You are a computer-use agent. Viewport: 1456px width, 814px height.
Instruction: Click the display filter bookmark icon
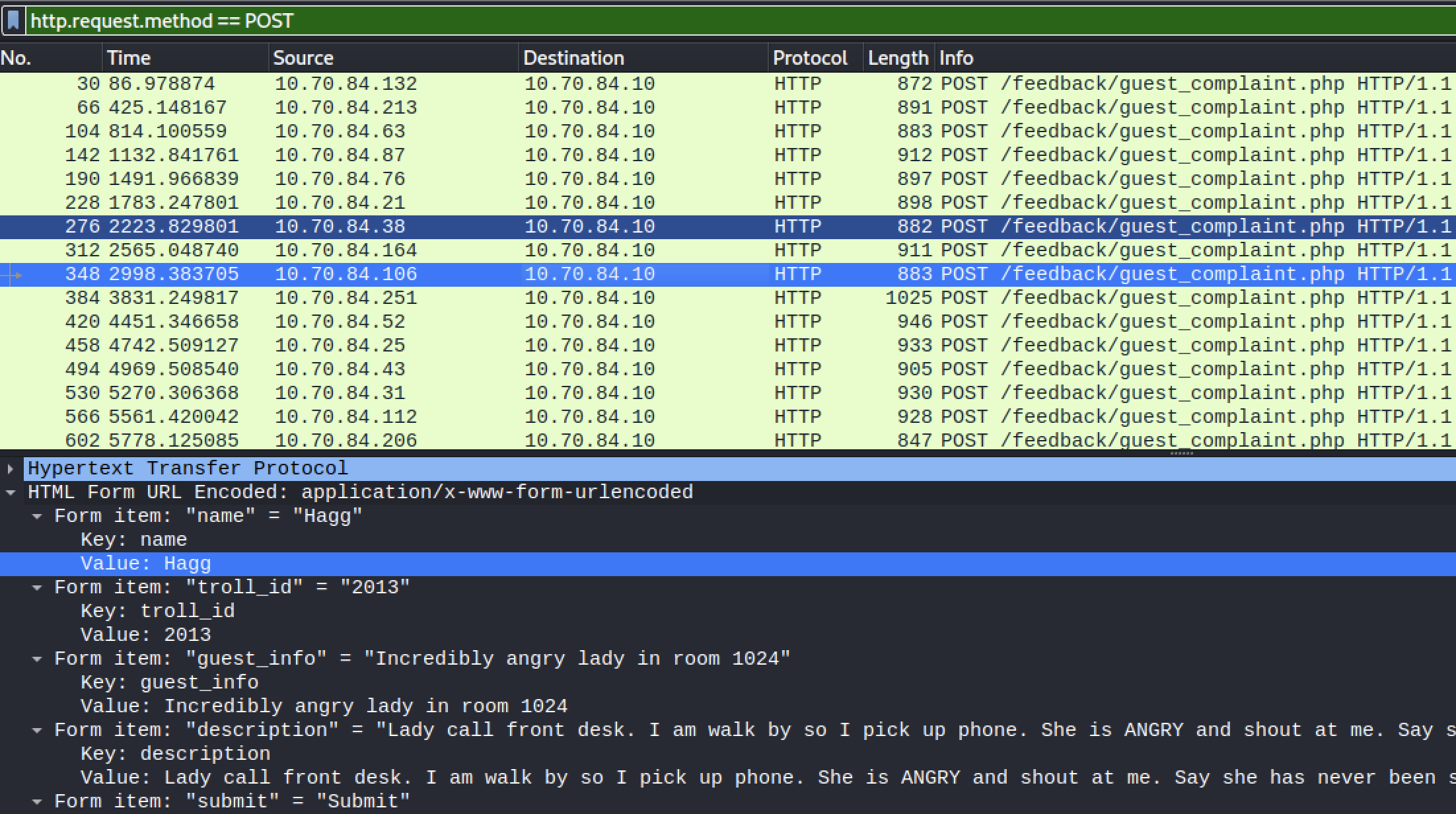click(x=13, y=20)
